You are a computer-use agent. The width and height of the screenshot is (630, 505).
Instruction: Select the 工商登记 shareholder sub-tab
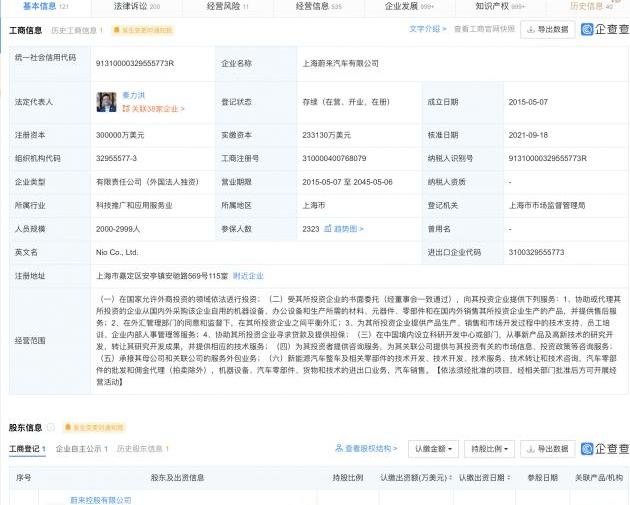tap(27, 449)
